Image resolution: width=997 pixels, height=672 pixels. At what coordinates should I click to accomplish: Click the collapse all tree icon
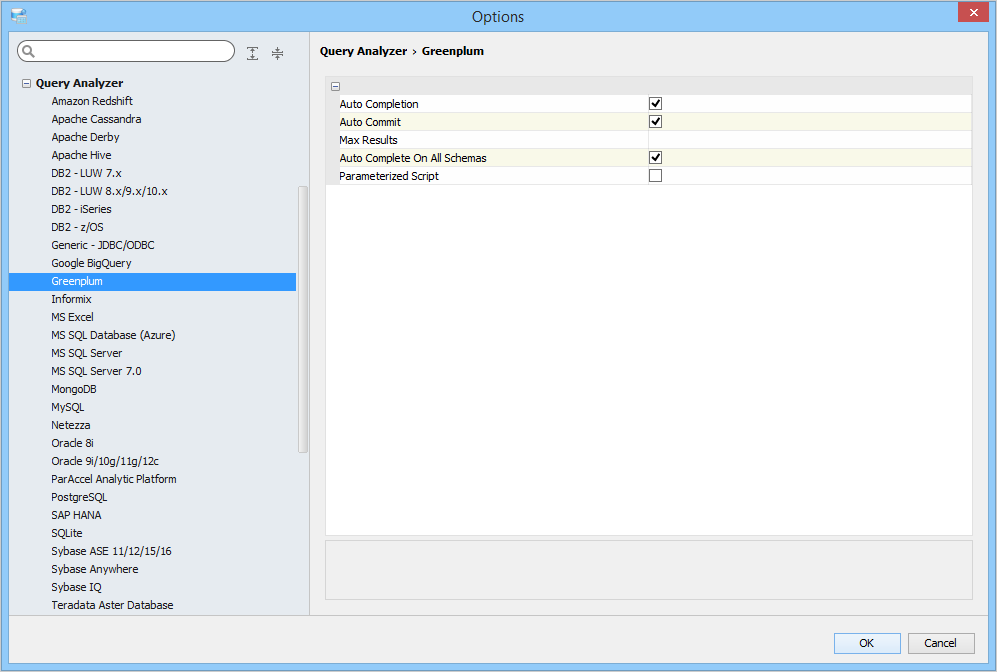[x=277, y=53]
